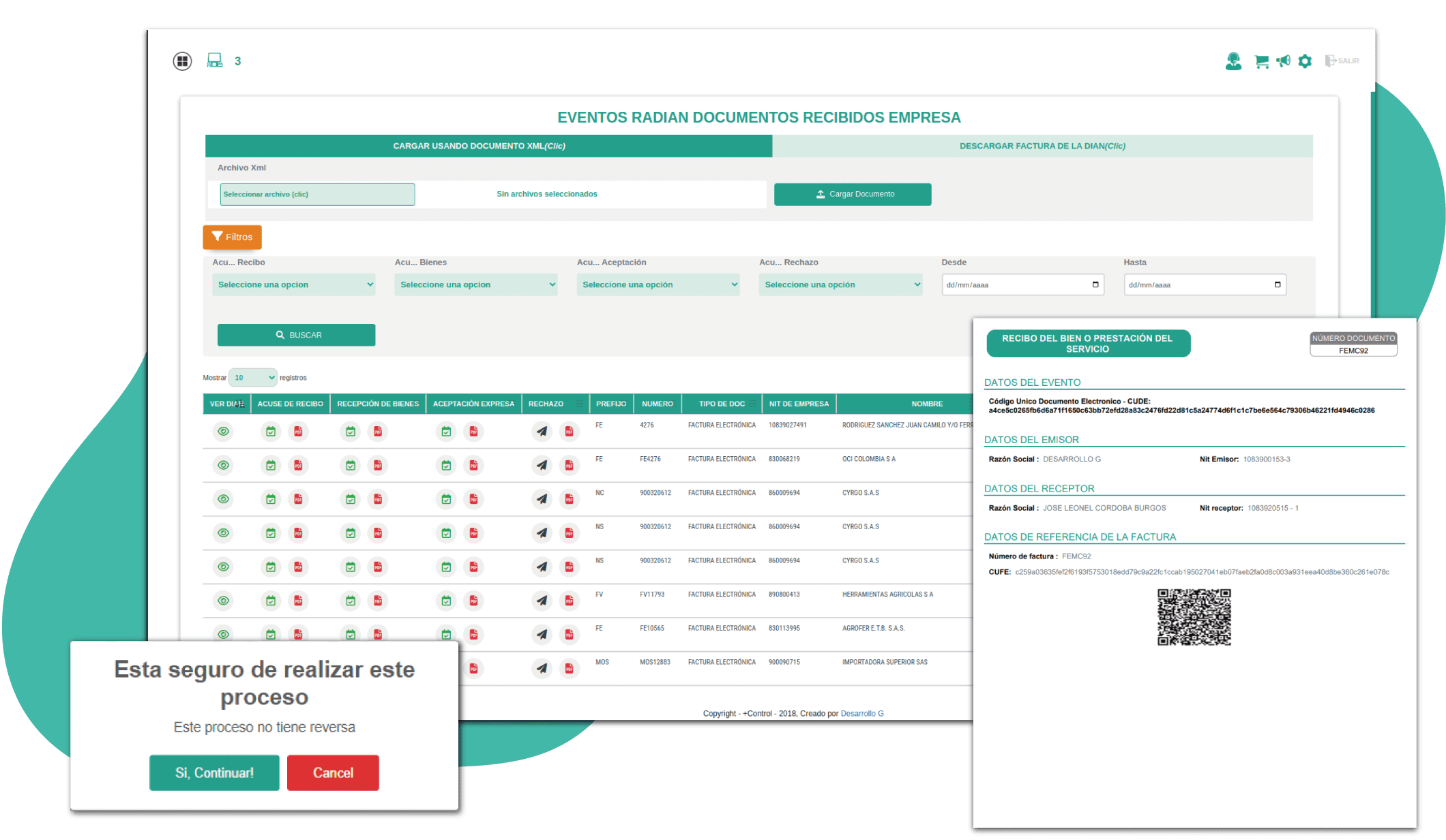Viewport: 1446px width, 840px height.
Task: Click Cancel in confirmation dialog
Action: (x=333, y=772)
